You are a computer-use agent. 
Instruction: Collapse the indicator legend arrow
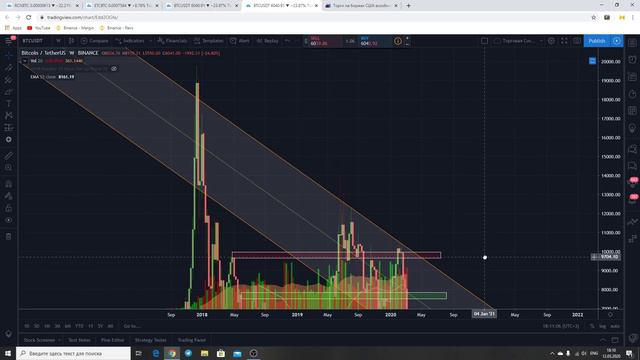tap(24, 61)
